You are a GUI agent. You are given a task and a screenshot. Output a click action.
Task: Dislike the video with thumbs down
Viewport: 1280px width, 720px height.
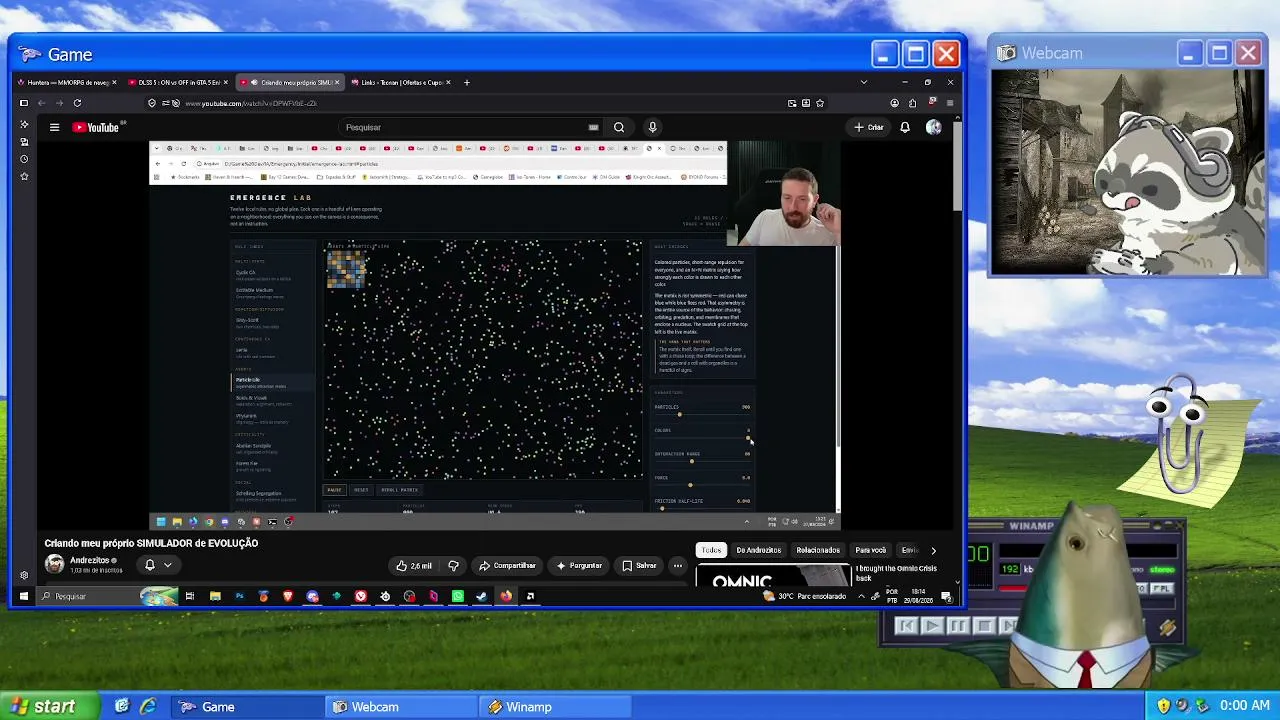tap(453, 566)
